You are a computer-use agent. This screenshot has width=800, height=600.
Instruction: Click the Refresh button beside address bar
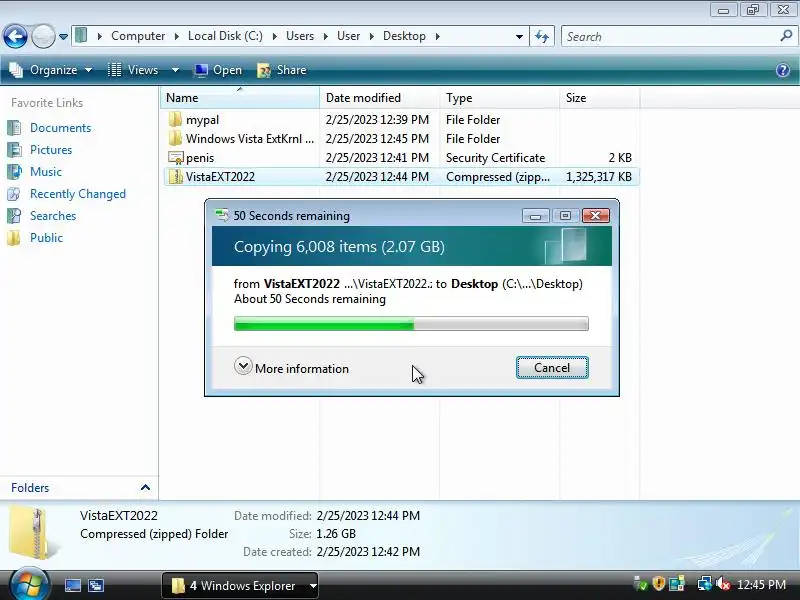coord(542,37)
